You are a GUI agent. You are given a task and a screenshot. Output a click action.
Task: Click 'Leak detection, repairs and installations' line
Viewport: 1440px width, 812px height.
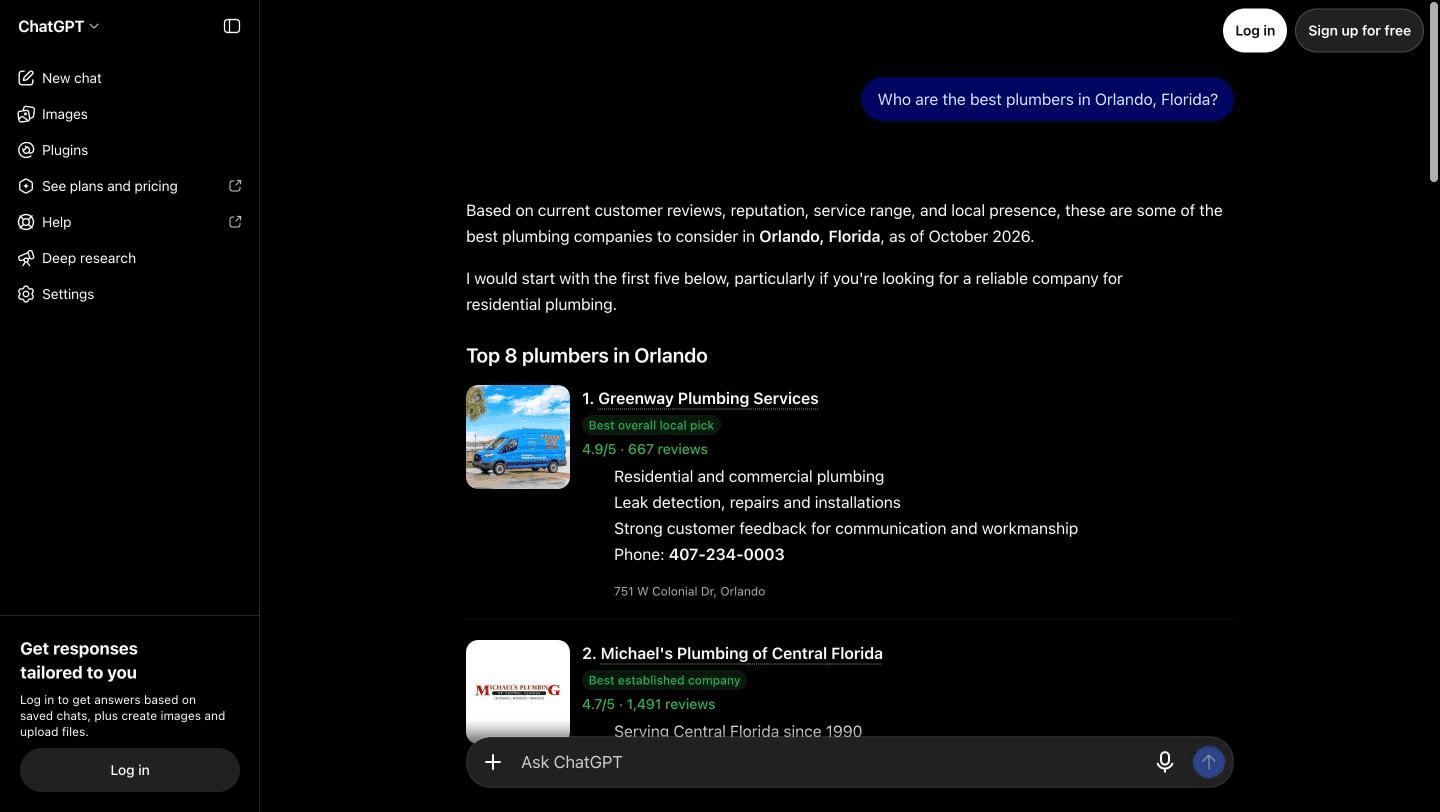click(x=757, y=502)
